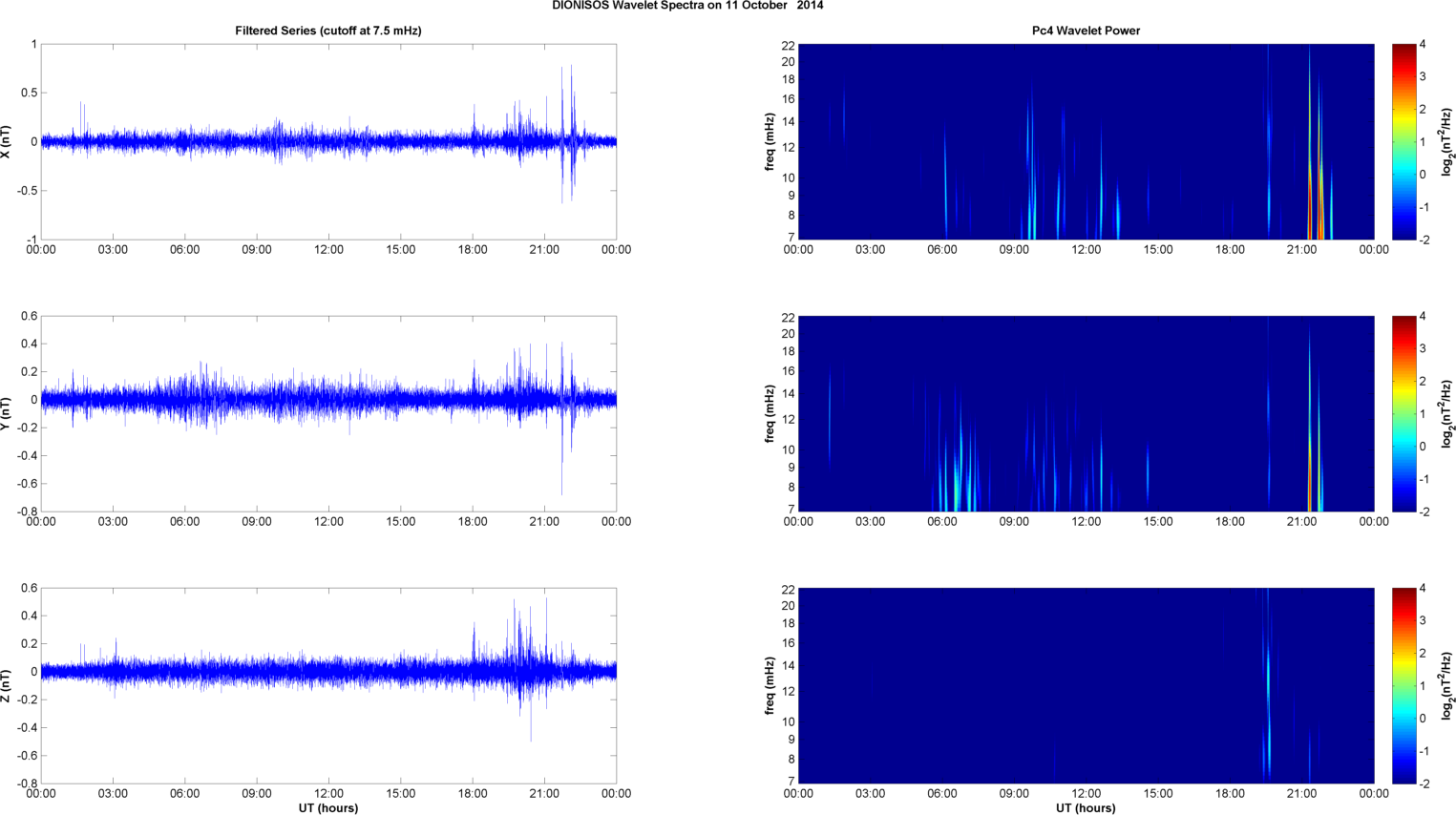Viewport: 1456px width, 815px height.
Task: Click the '06:00' tick under the Y spectrogram
Action: pos(941,522)
